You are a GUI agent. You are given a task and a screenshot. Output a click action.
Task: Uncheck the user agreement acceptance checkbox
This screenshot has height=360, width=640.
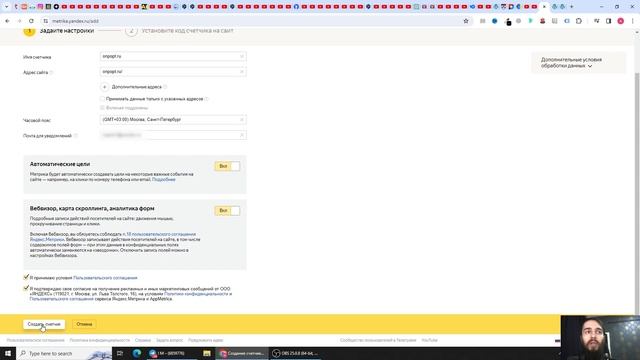26,277
